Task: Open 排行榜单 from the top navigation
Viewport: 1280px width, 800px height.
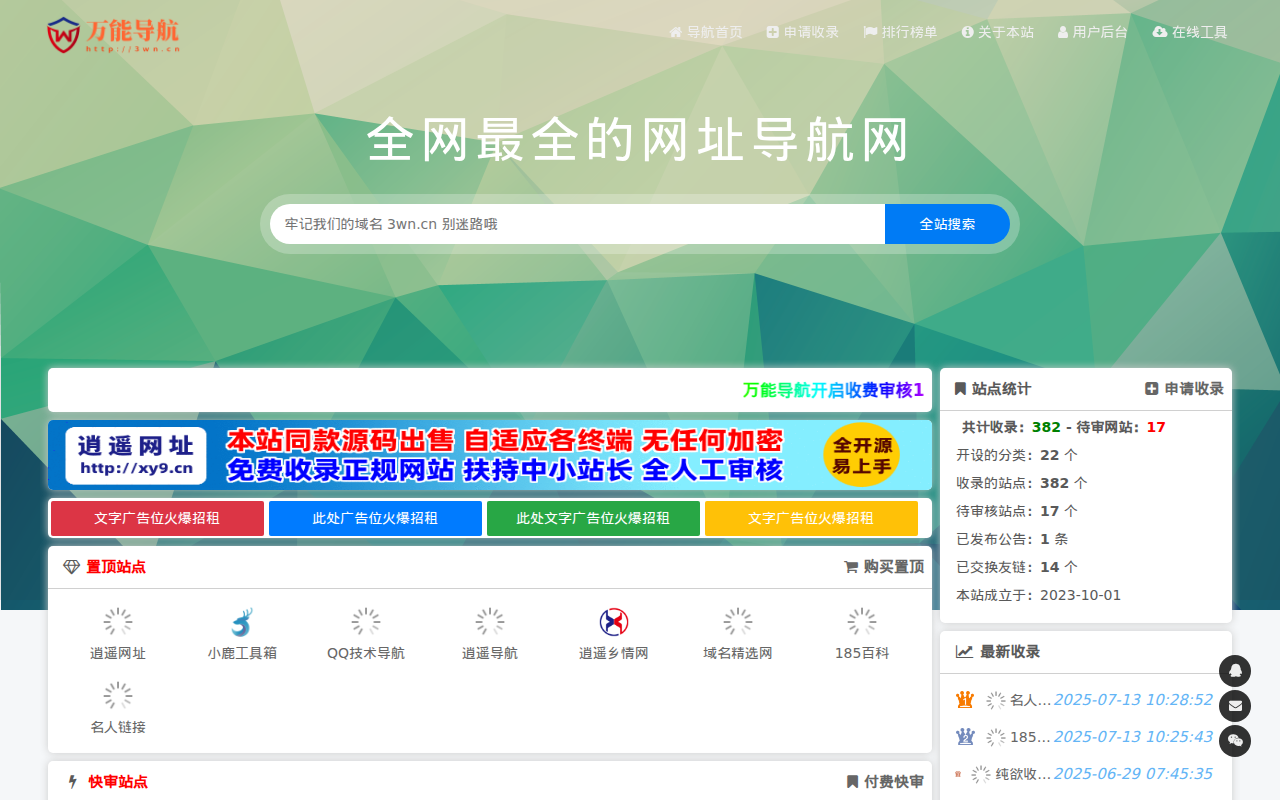Action: point(900,32)
